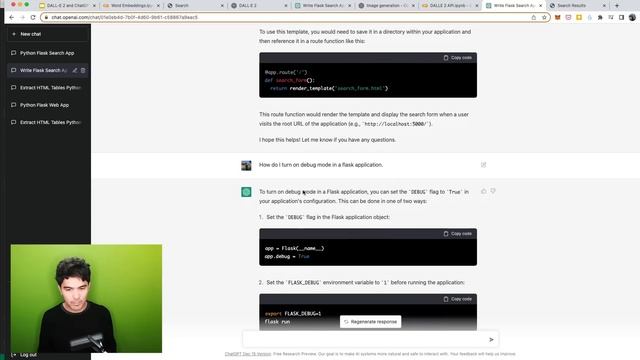Click the http://localhost:5000/ inline code
This screenshot has width=640, height=360.
(x=396, y=124)
